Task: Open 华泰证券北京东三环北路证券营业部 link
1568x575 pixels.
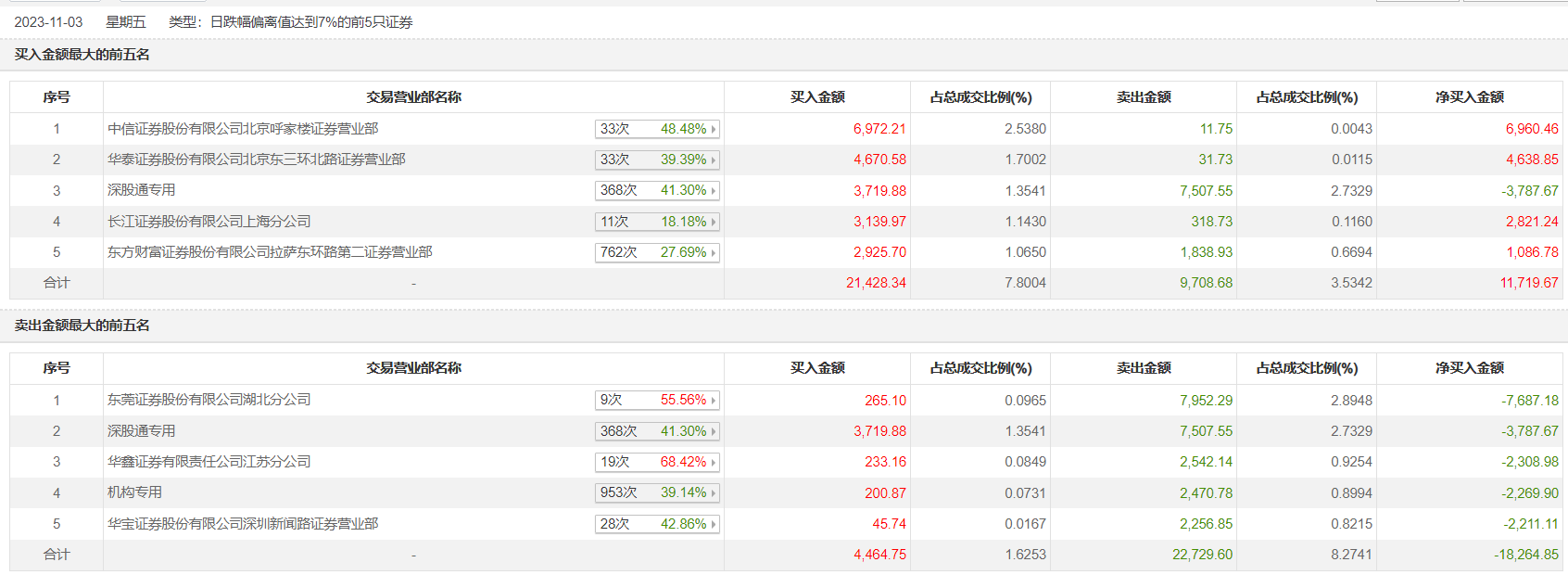Action: click(257, 160)
